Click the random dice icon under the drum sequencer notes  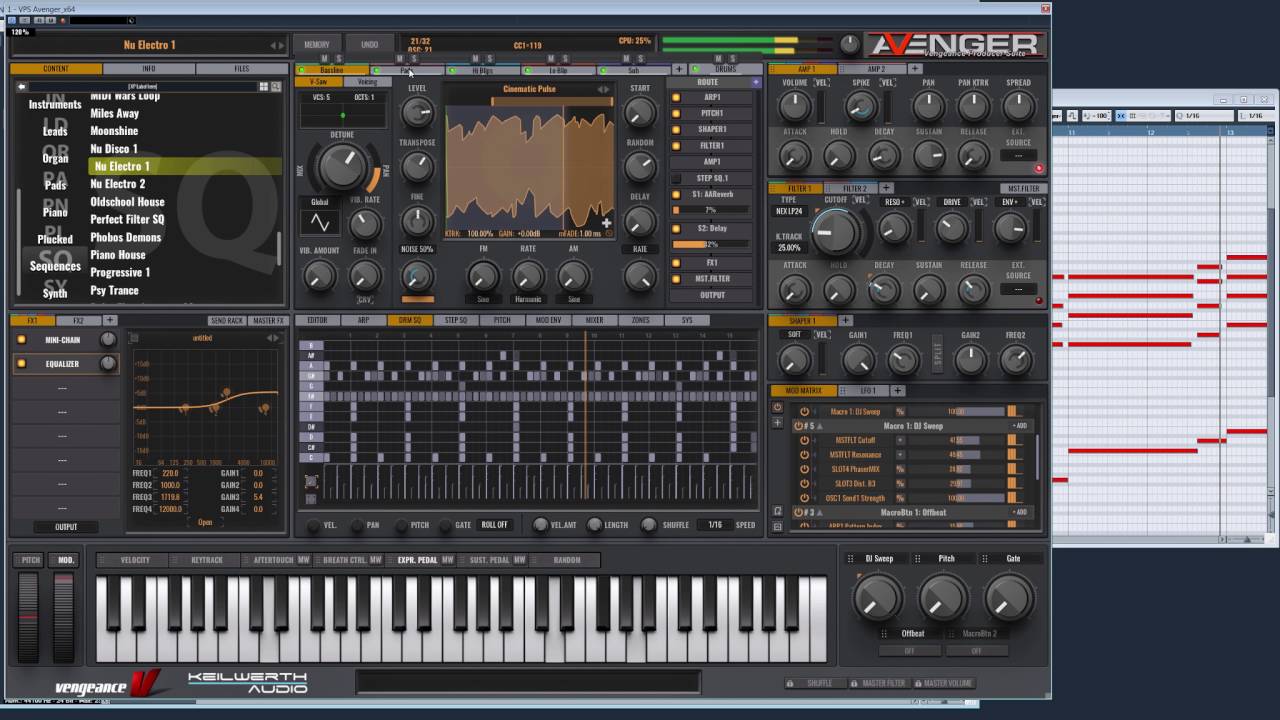tap(311, 482)
